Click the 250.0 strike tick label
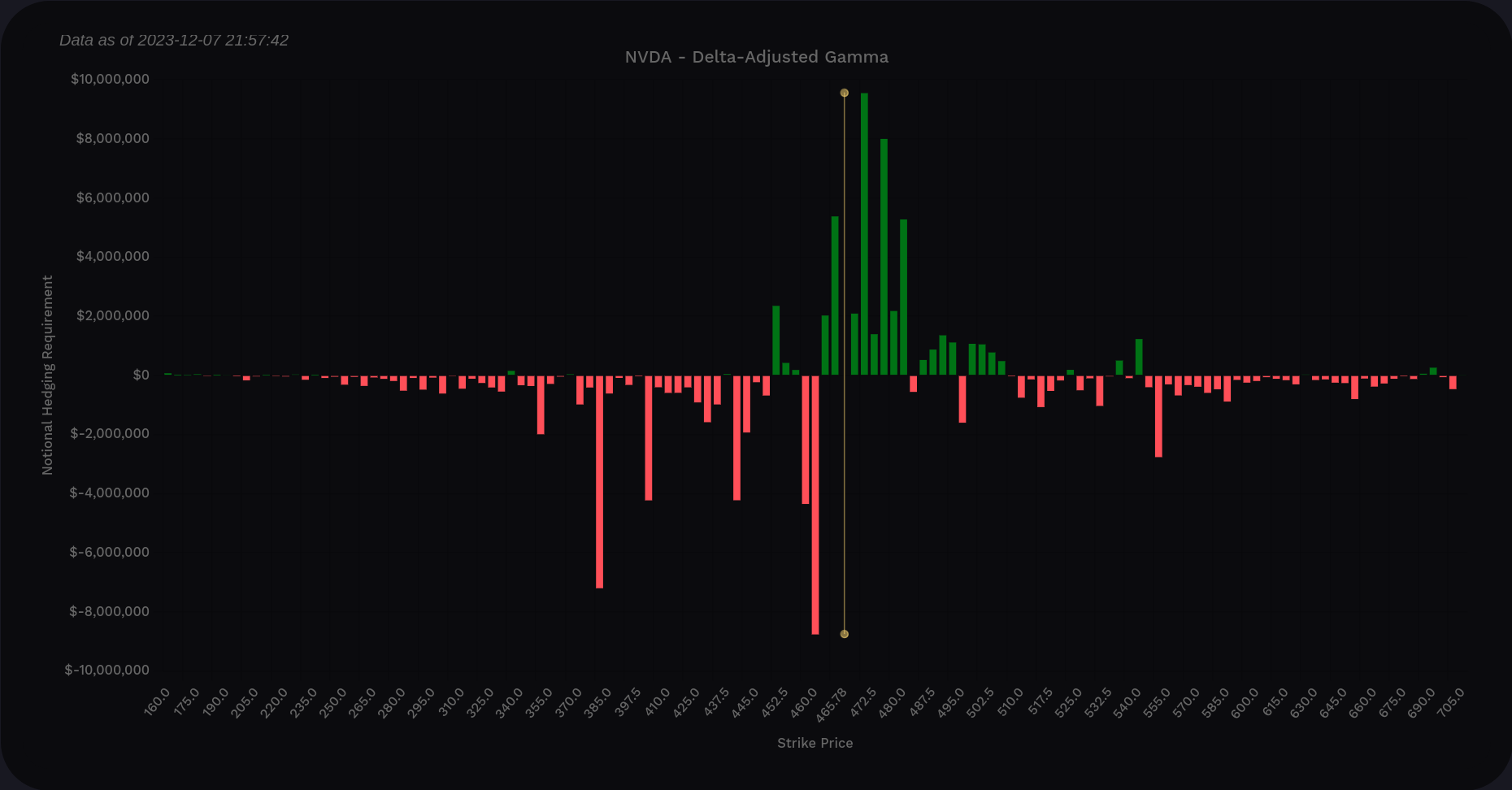Viewport: 1512px width, 790px height. 333,701
